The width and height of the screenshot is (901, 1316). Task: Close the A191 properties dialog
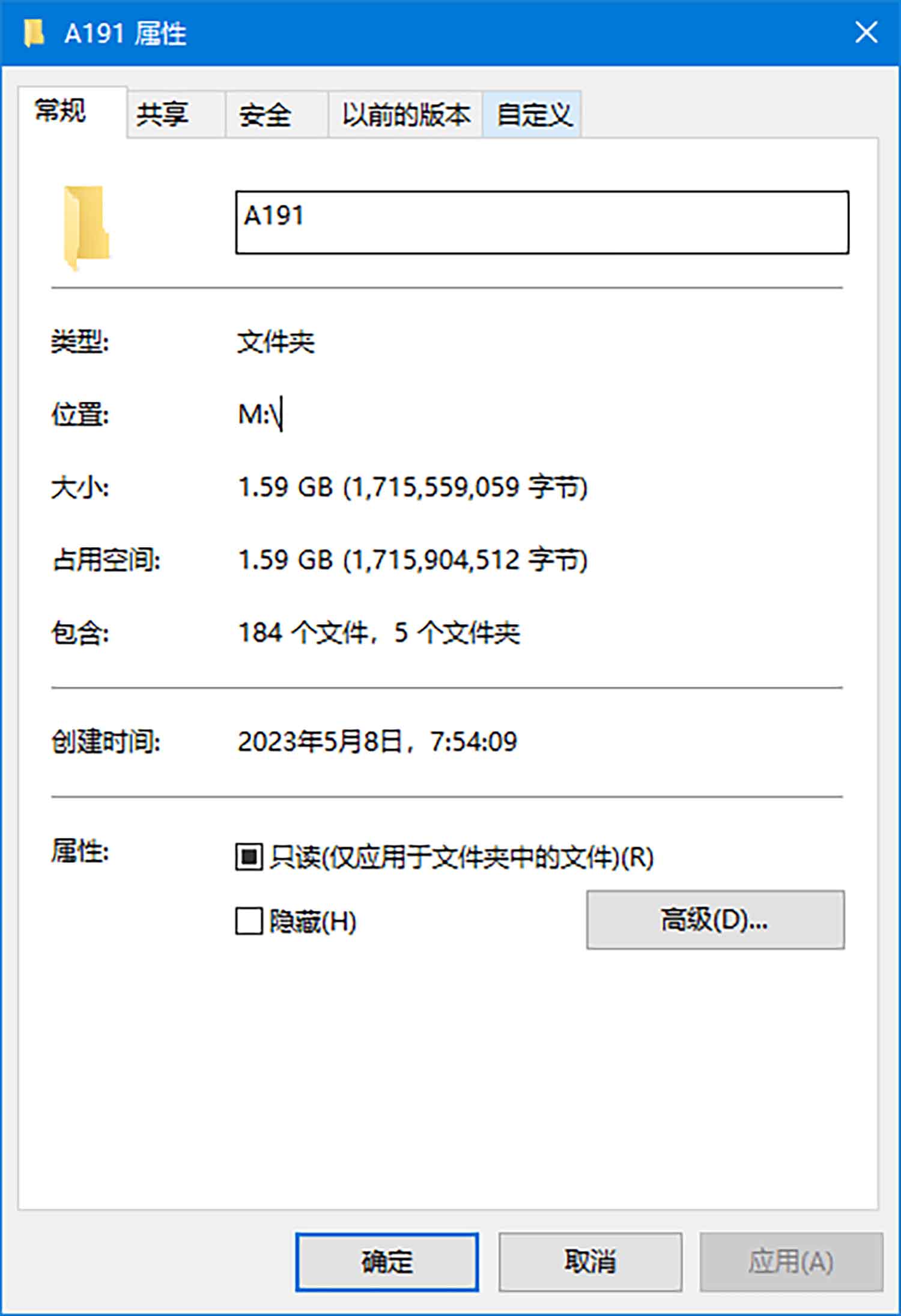[x=866, y=32]
